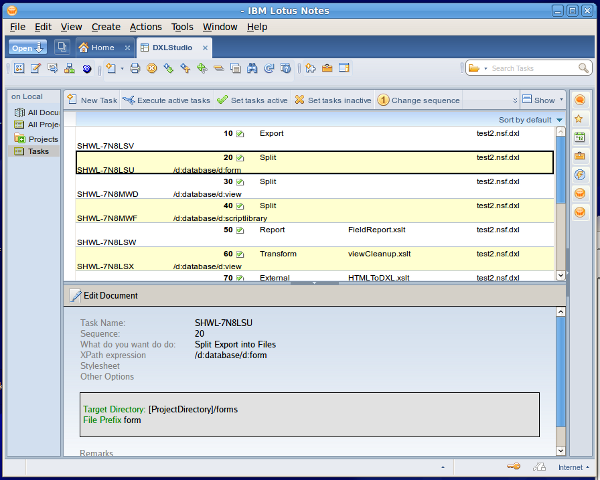
Task: Click scroll up arrow of preview pane
Action: (561, 312)
